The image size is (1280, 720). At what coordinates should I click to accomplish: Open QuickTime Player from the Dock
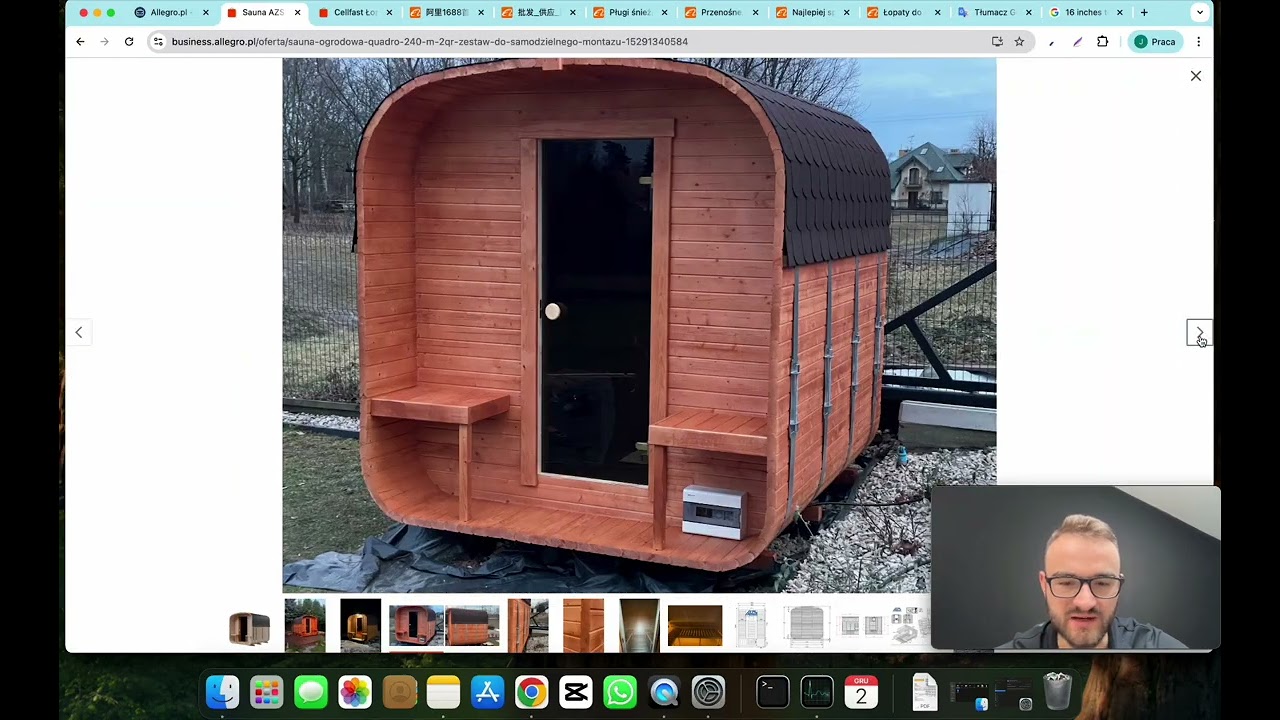664,692
